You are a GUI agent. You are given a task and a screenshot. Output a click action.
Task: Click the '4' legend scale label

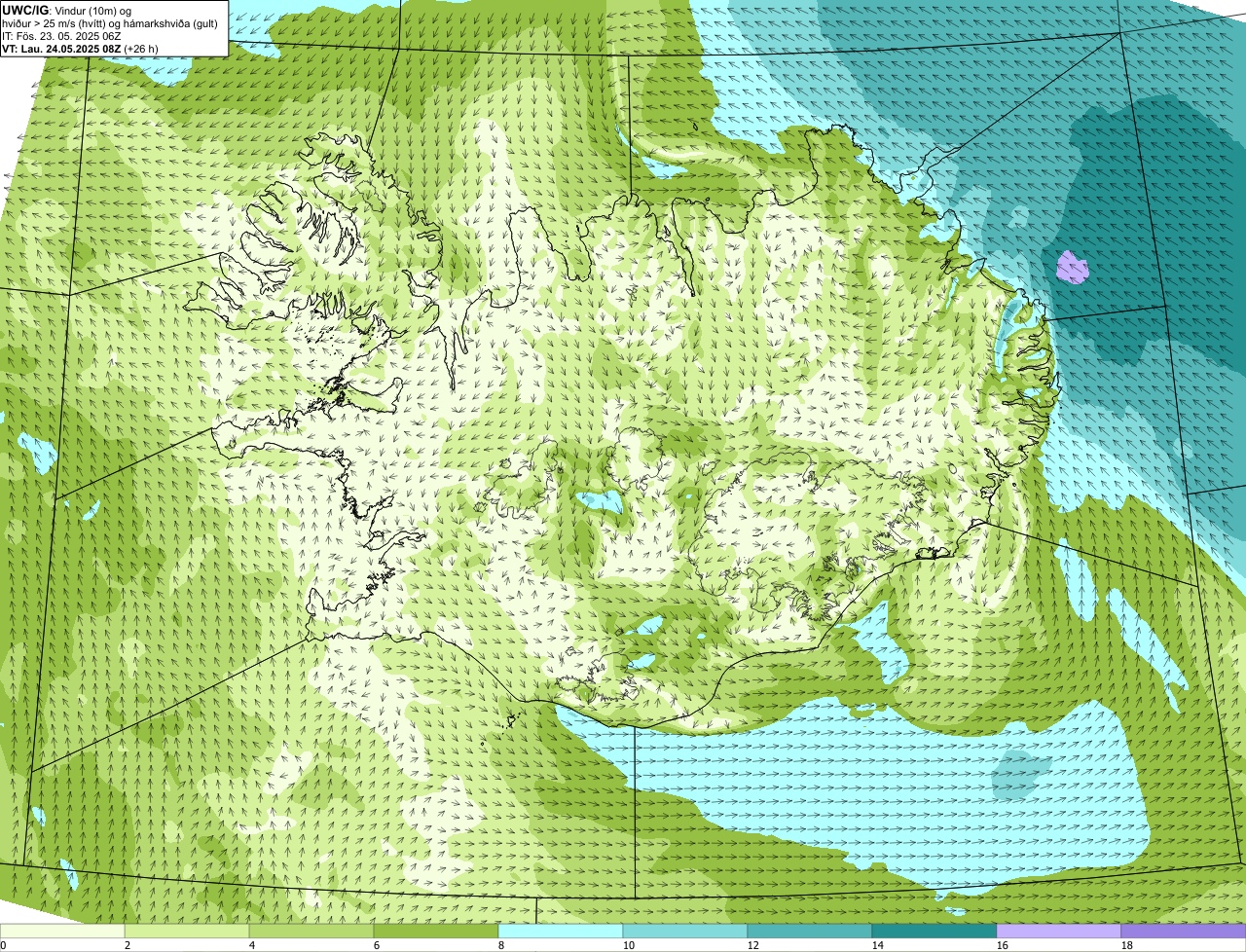[252, 945]
